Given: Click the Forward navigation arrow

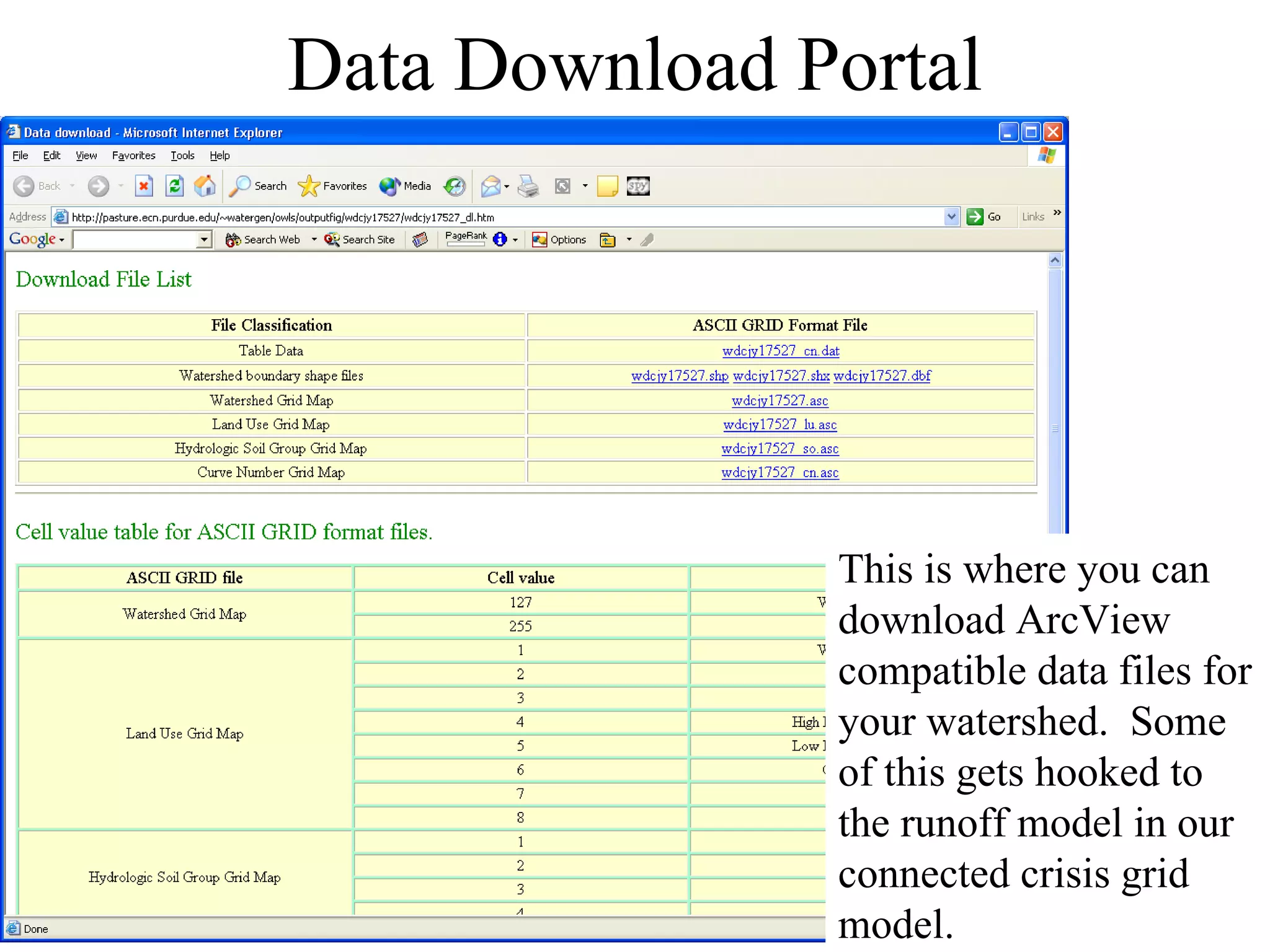Looking at the screenshot, I should [x=98, y=186].
